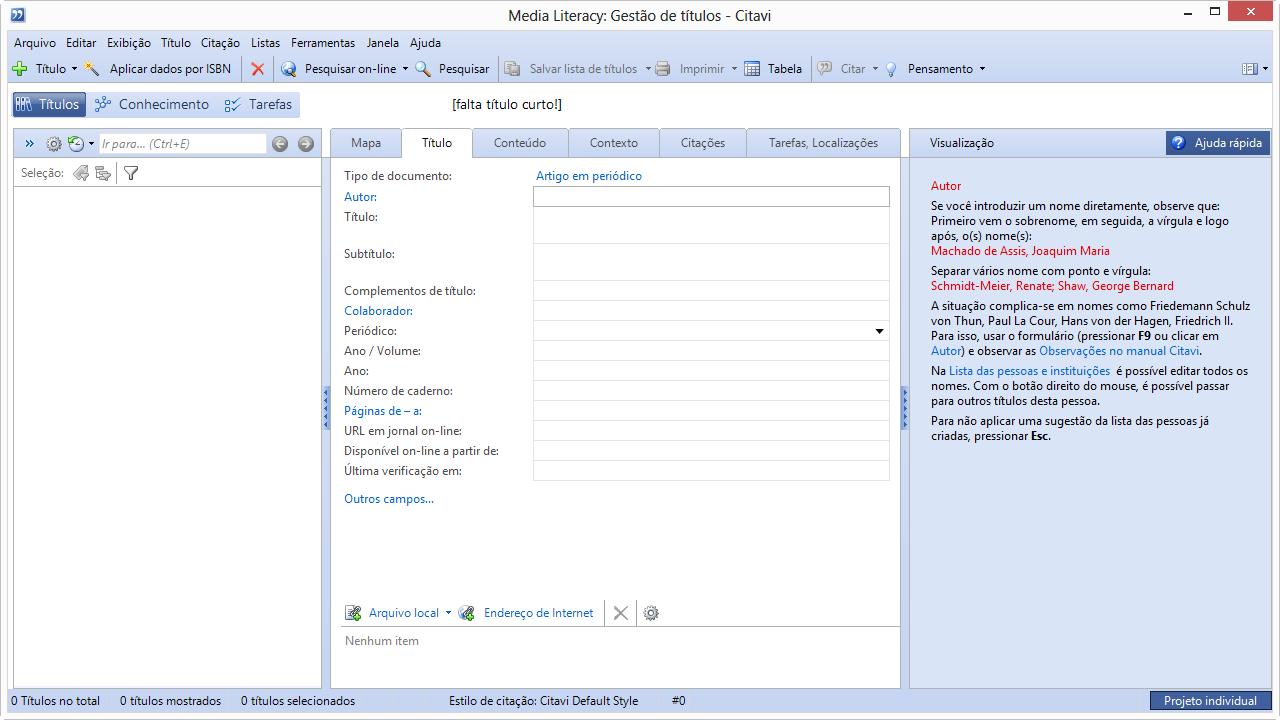The image size is (1280, 720).
Task: Switch to the Conhecimento workspace
Action: (x=152, y=105)
